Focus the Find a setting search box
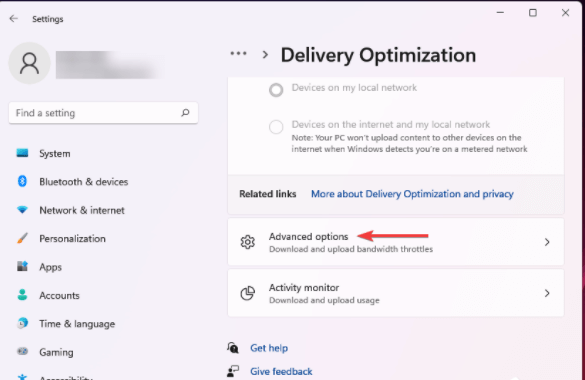The image size is (585, 380). click(x=103, y=113)
